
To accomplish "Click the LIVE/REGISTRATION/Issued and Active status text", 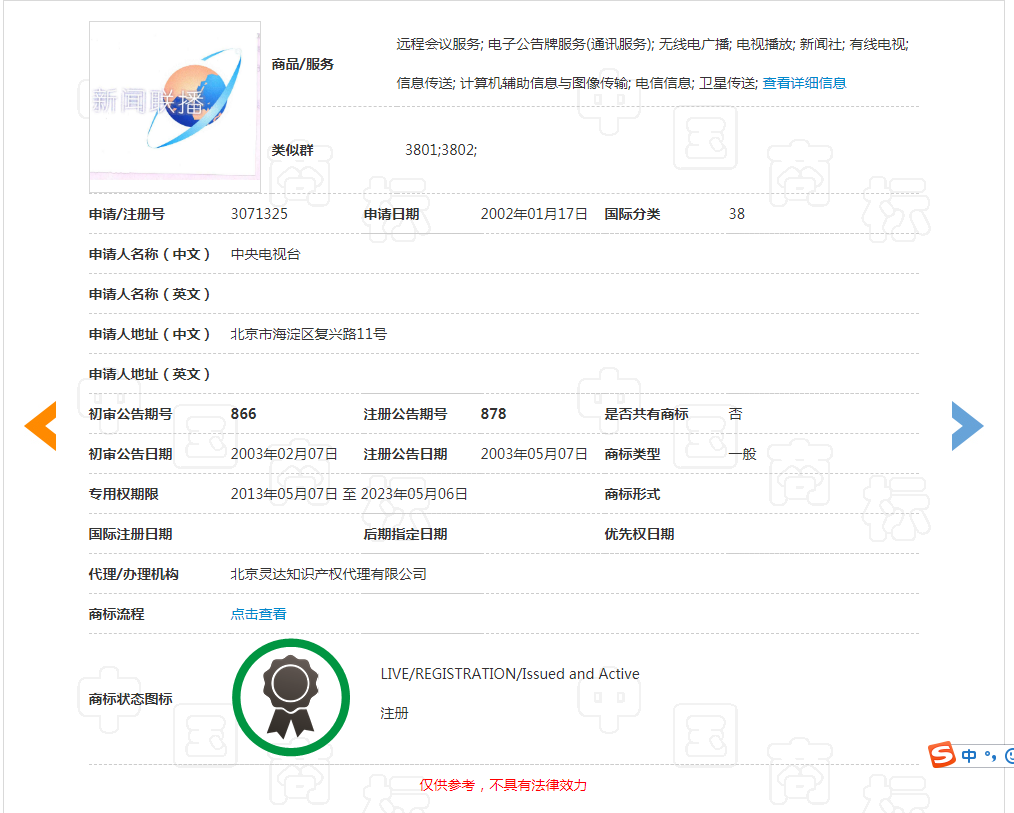I will pos(509,674).
